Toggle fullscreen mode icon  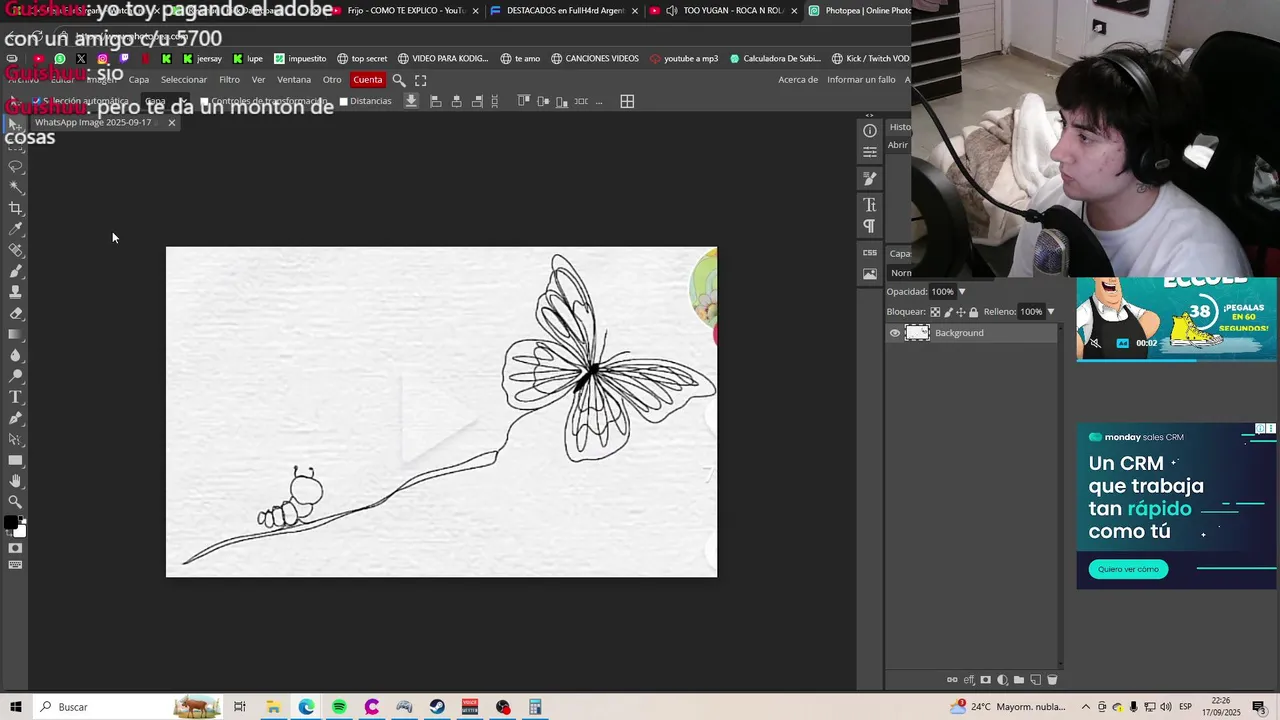point(421,80)
